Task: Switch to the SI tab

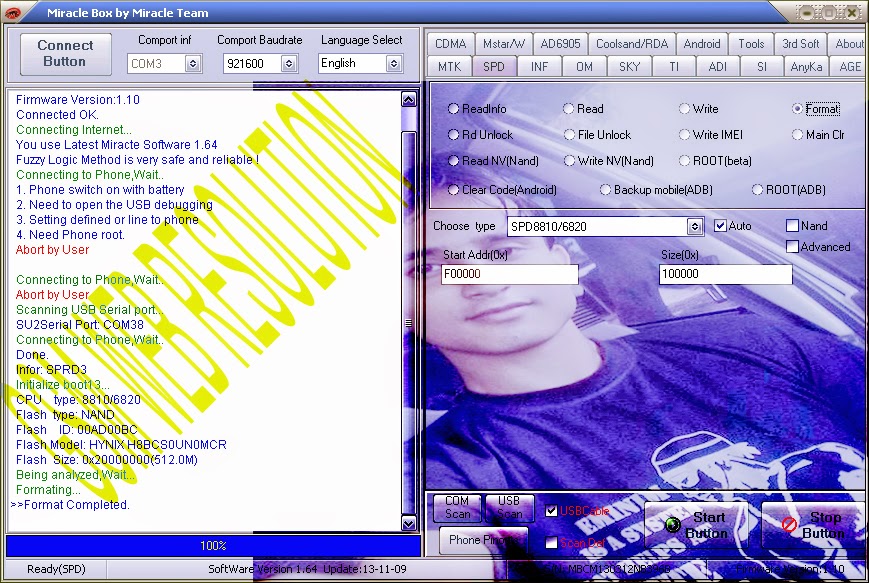Action: [x=762, y=67]
